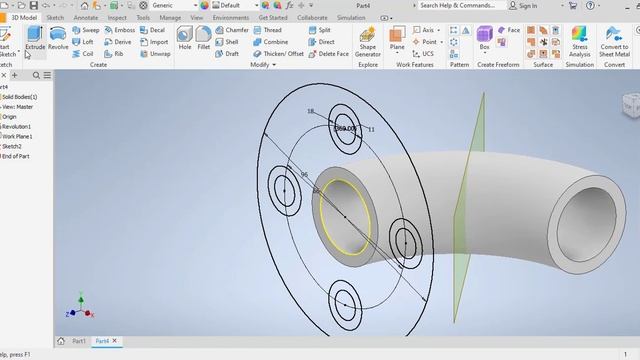Open the Environments tab
Image resolution: width=640 pixels, height=360 pixels.
pos(231,18)
